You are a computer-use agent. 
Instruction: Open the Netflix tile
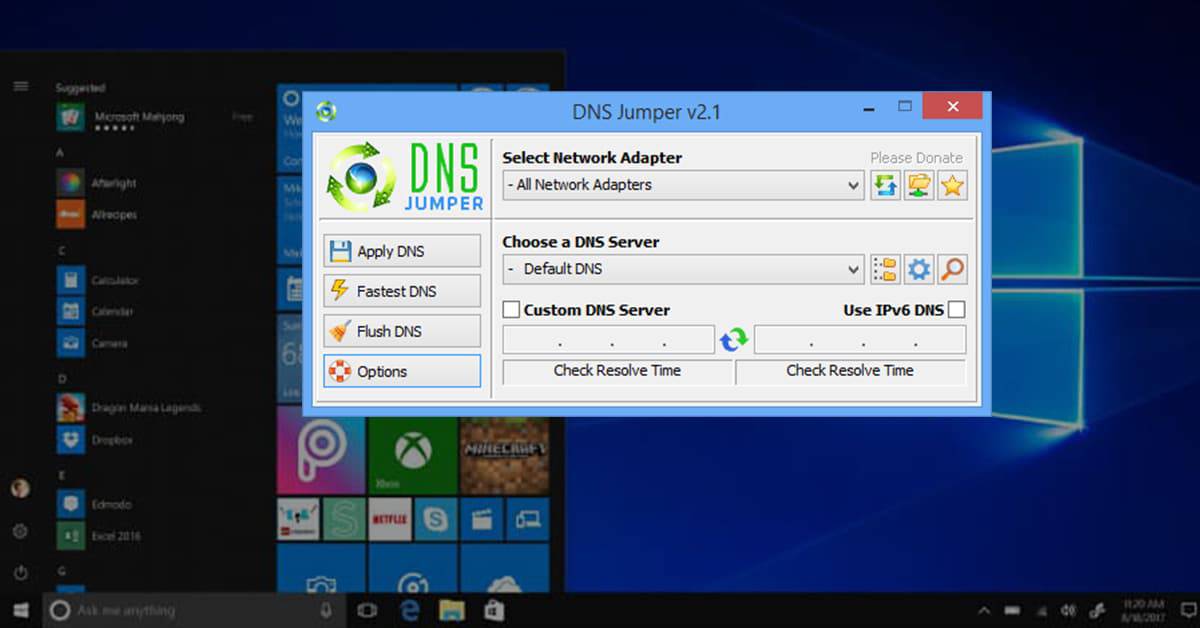(390, 519)
